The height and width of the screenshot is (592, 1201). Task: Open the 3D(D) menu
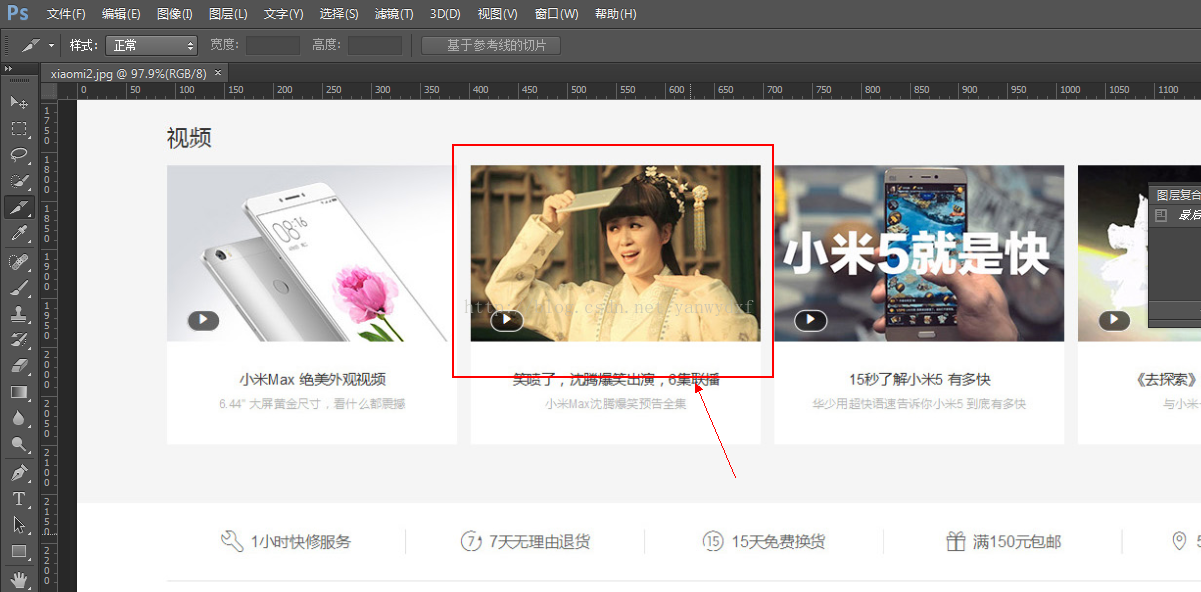[445, 14]
